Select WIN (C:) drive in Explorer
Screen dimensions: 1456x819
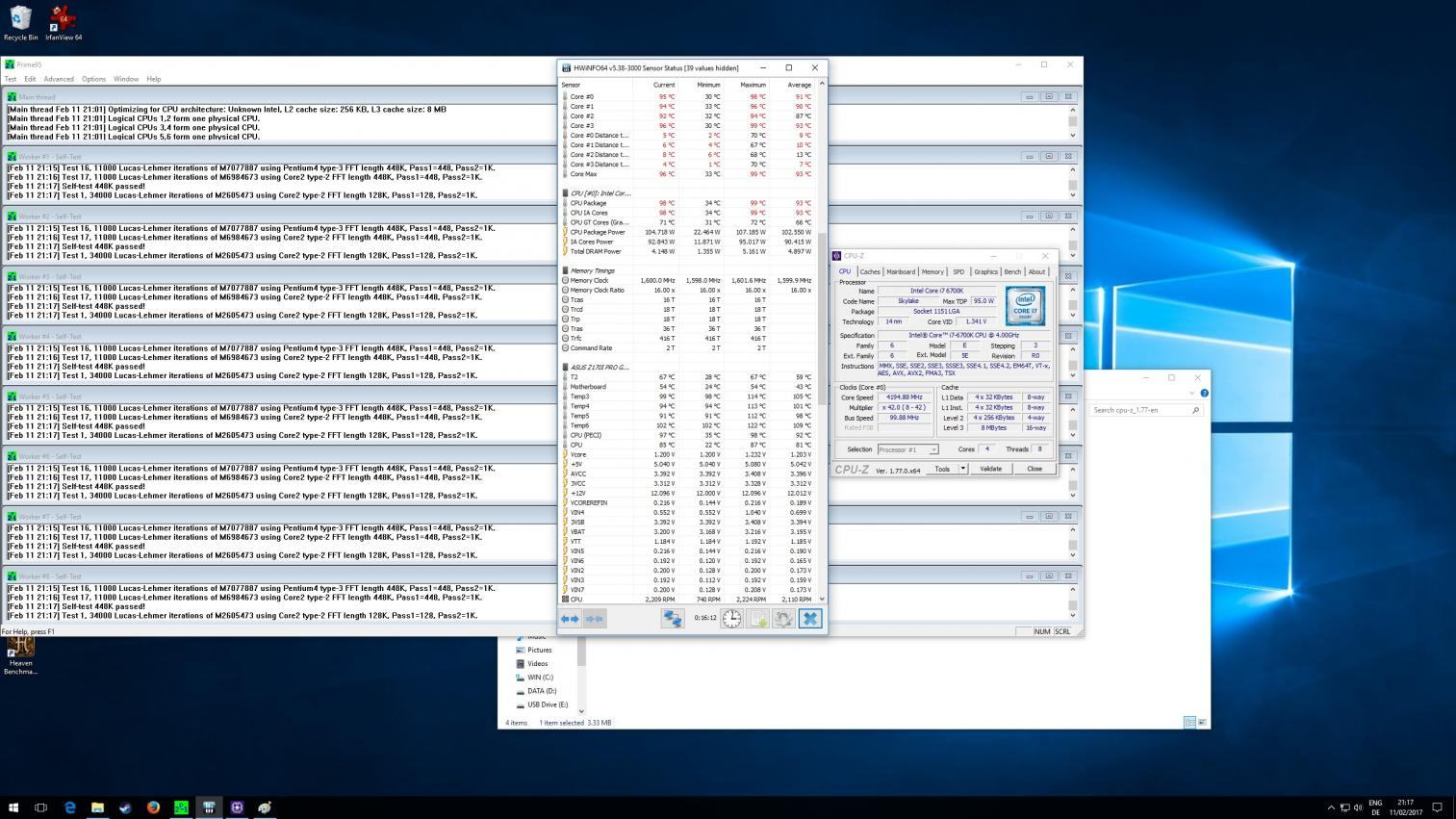[540, 678]
